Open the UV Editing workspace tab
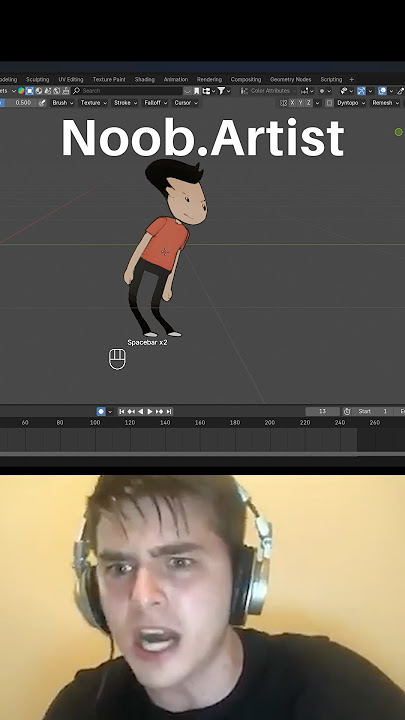The height and width of the screenshot is (720, 405). tap(71, 79)
